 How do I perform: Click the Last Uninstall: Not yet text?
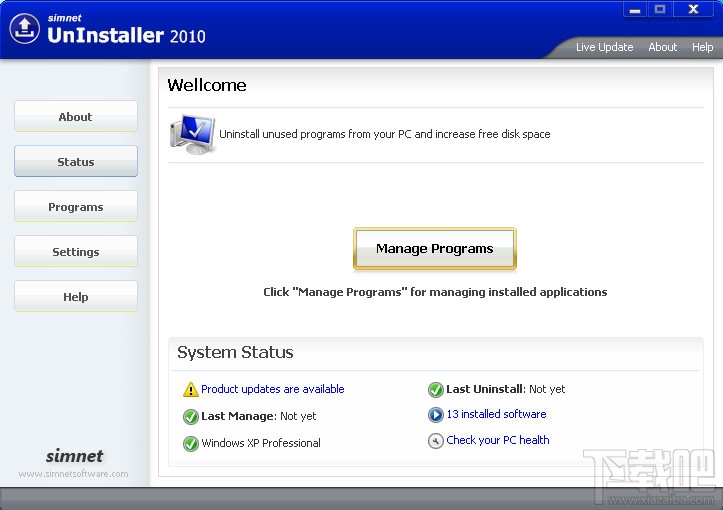click(505, 389)
